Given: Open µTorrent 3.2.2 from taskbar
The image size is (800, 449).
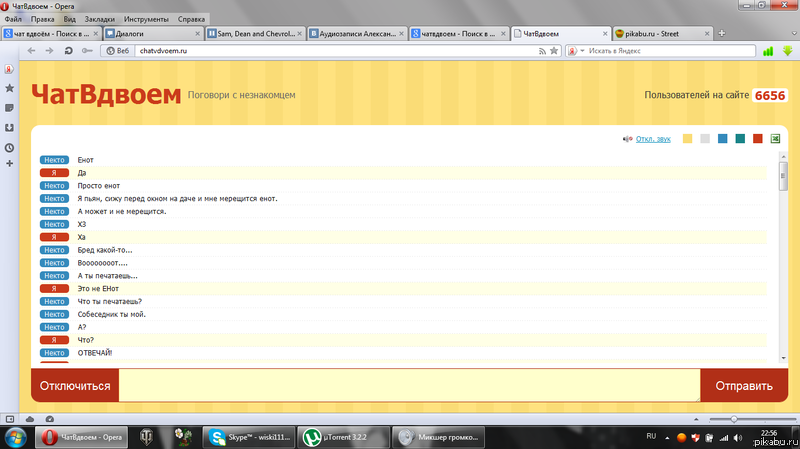Looking at the screenshot, I should [x=343, y=437].
